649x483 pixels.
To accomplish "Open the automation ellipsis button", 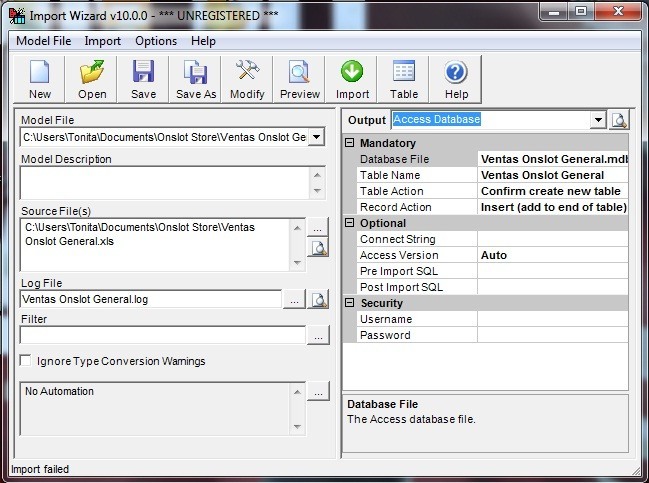I will pyautogui.click(x=318, y=392).
